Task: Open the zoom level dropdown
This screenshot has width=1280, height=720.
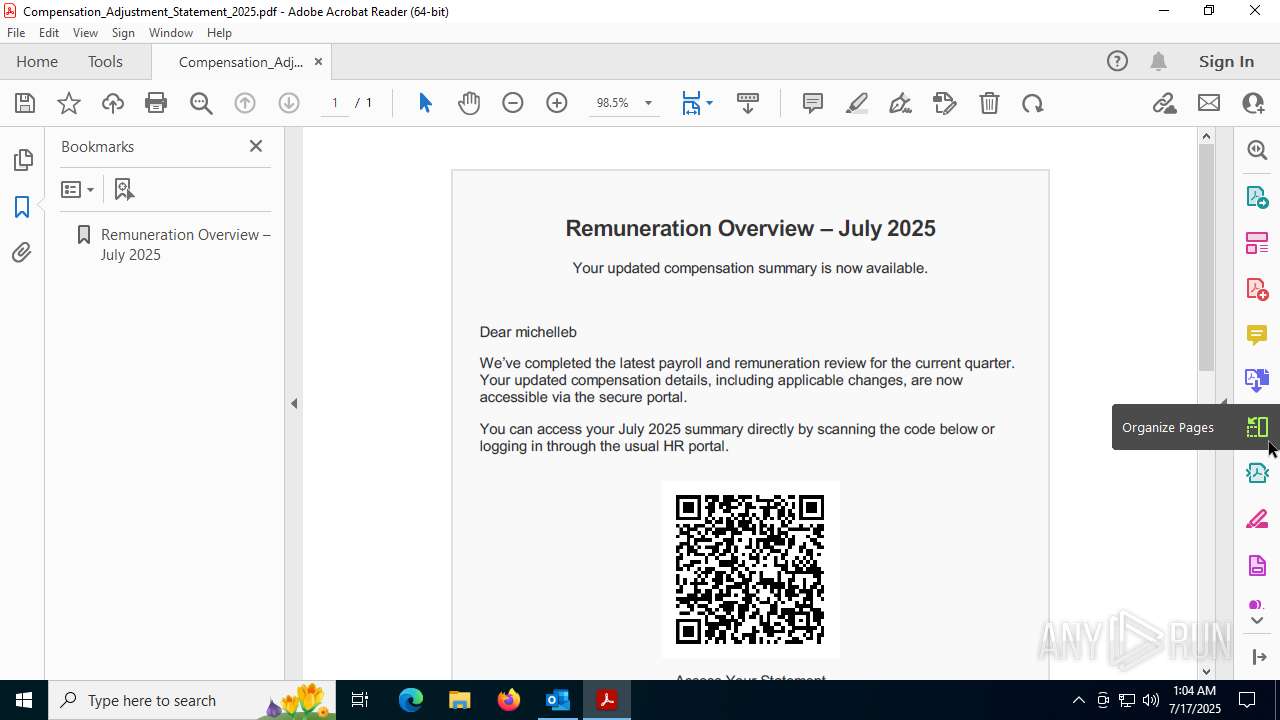Action: tap(648, 103)
